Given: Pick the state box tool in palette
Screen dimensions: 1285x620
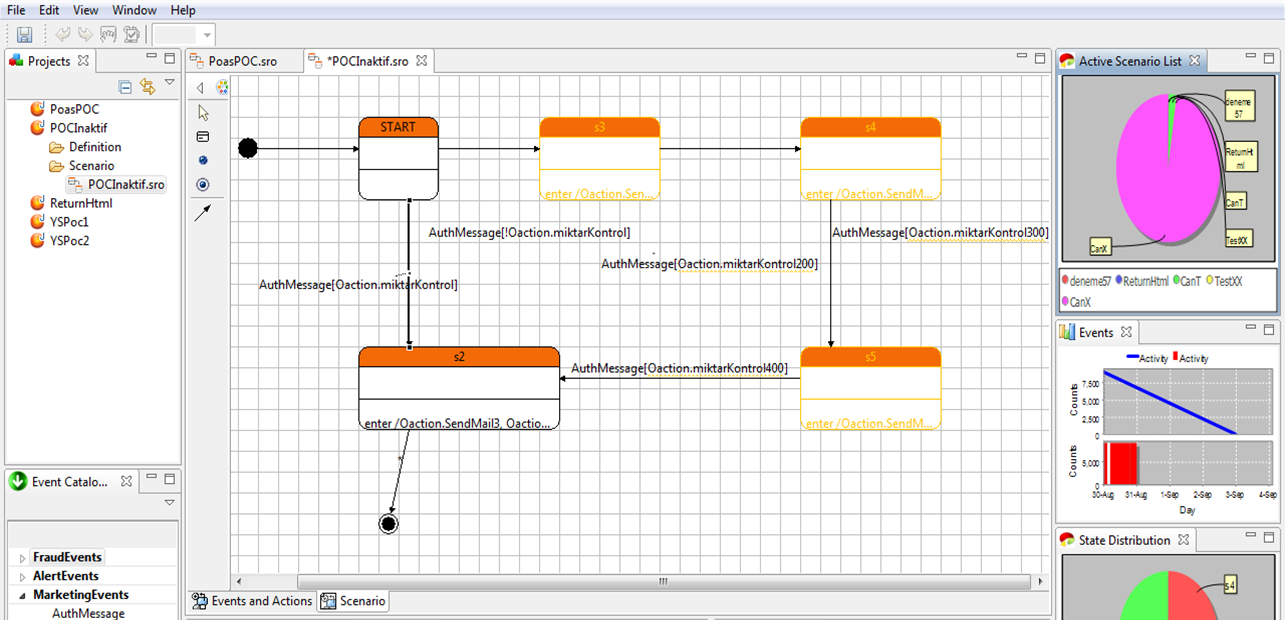Looking at the screenshot, I should 204,137.
